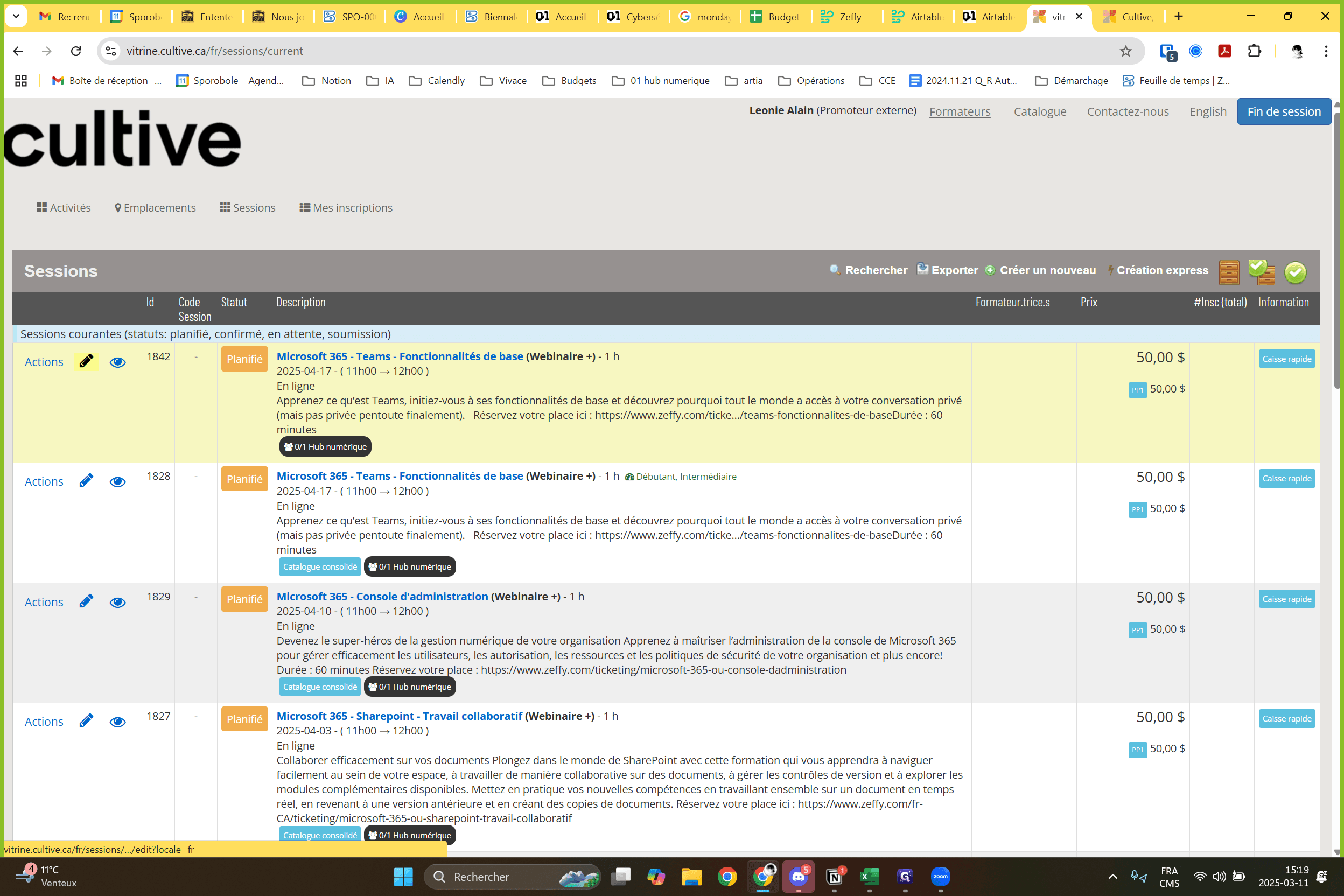This screenshot has height=896, width=1344.
Task: Click Créer un nouveau
Action: click(x=1040, y=270)
